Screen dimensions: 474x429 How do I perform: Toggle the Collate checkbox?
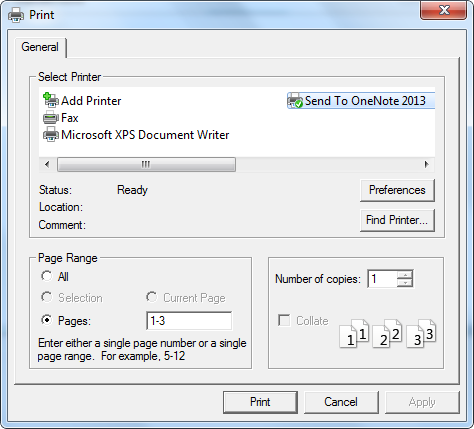click(284, 320)
